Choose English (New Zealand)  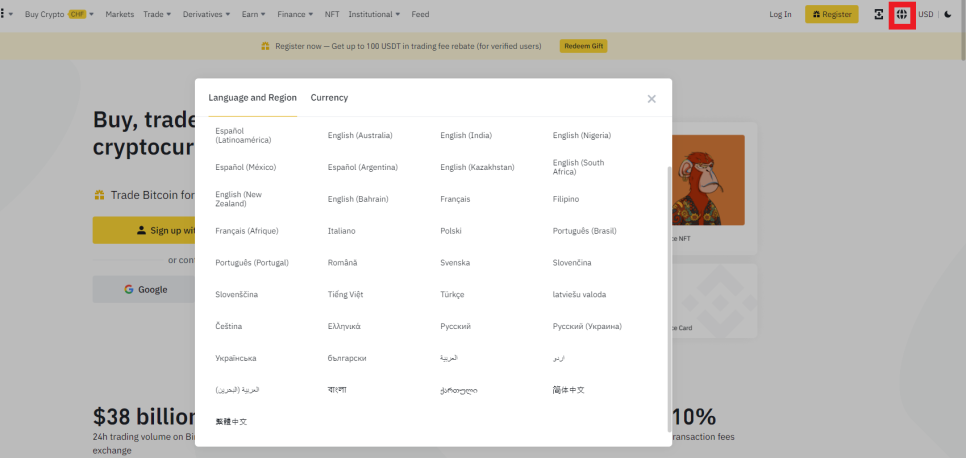pos(238,199)
